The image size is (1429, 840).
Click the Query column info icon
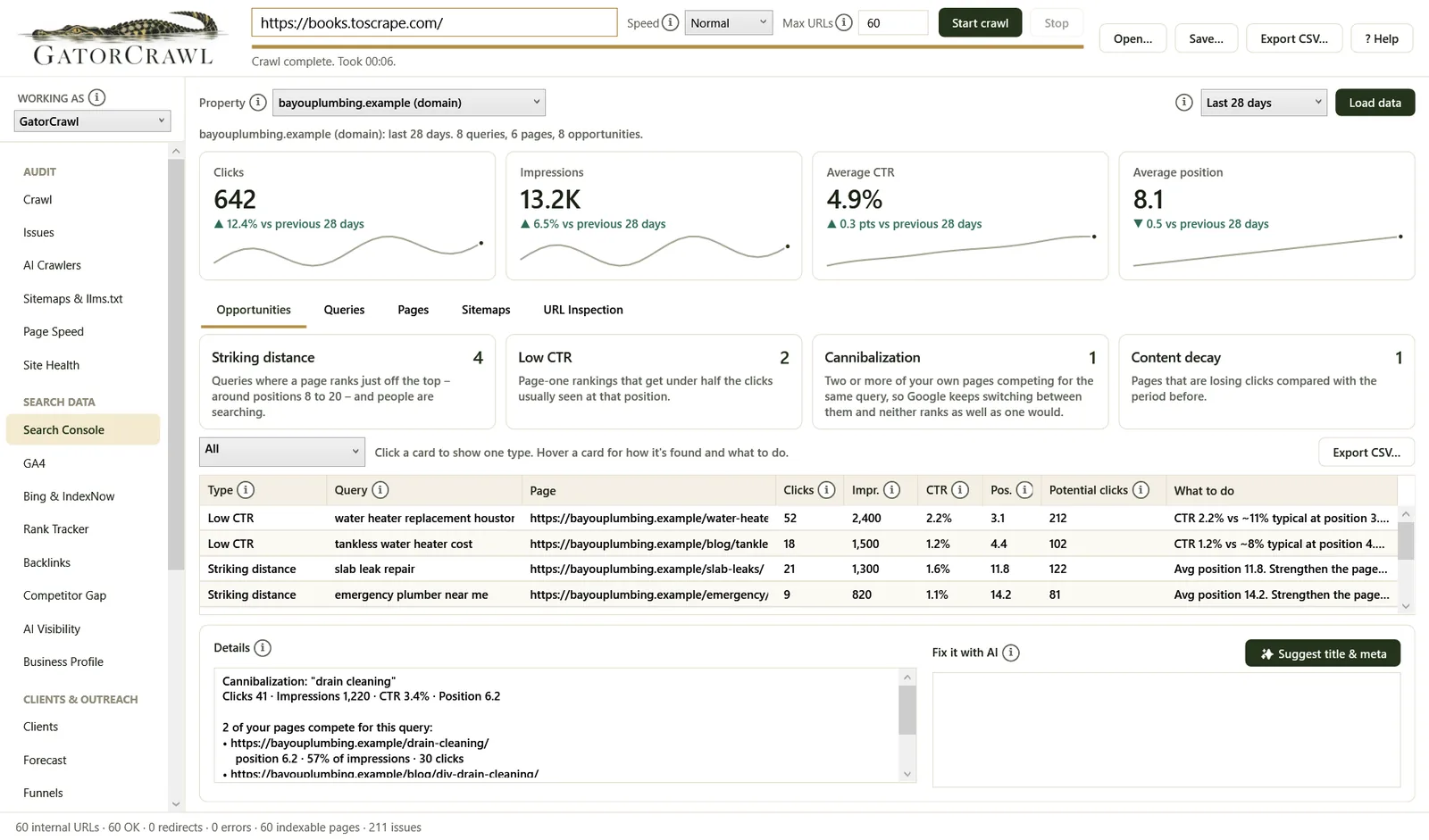click(x=380, y=490)
